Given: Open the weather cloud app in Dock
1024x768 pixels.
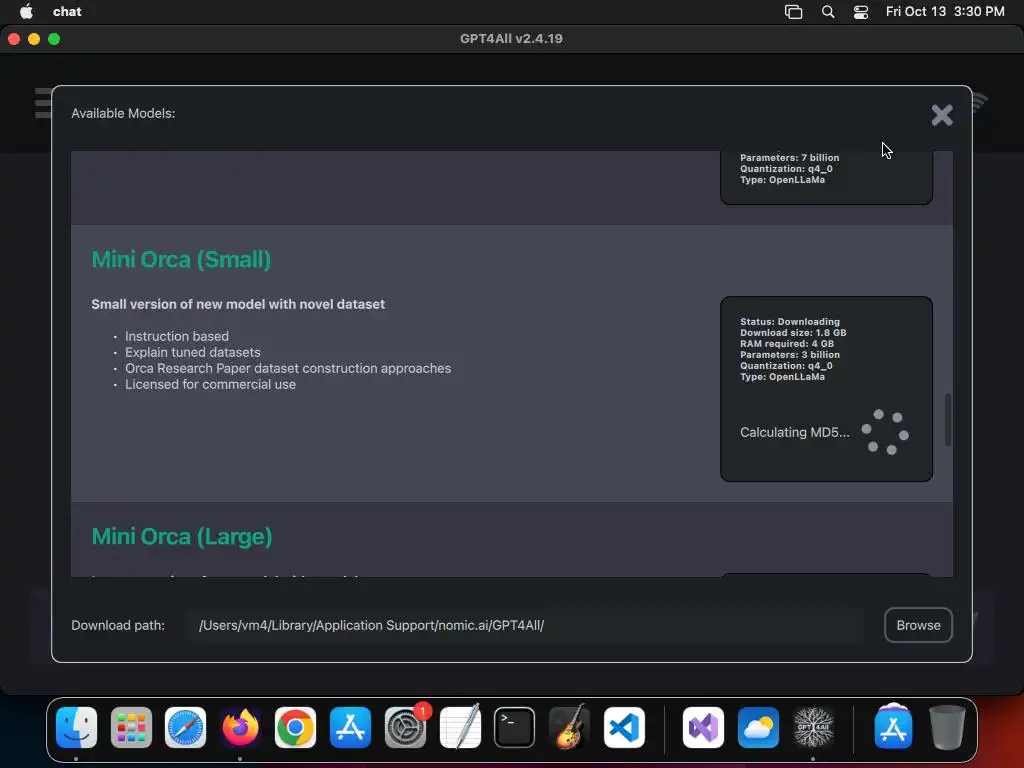Looking at the screenshot, I should pyautogui.click(x=758, y=727).
